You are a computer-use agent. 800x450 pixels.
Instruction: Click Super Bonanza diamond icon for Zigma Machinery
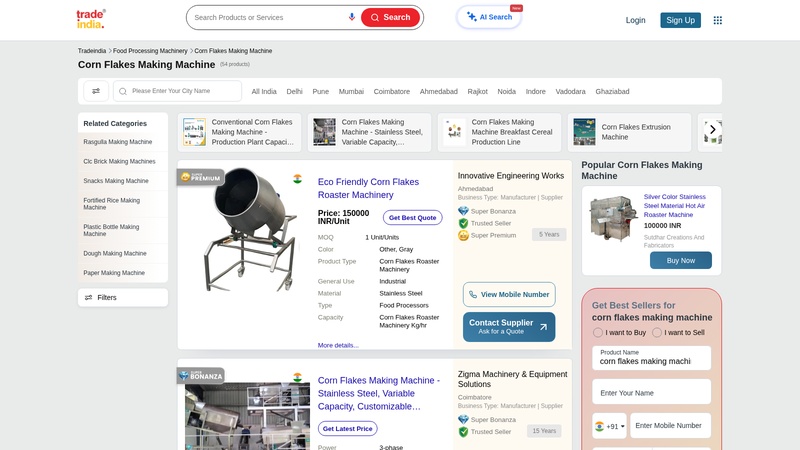pyautogui.click(x=463, y=420)
